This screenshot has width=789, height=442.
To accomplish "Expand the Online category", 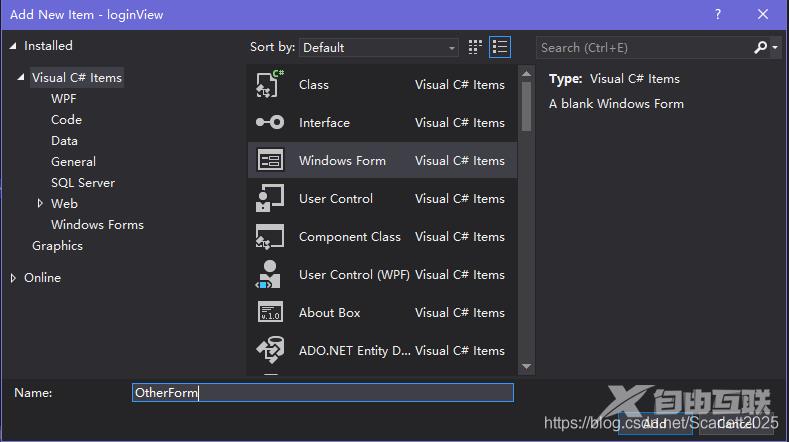I will [x=13, y=278].
